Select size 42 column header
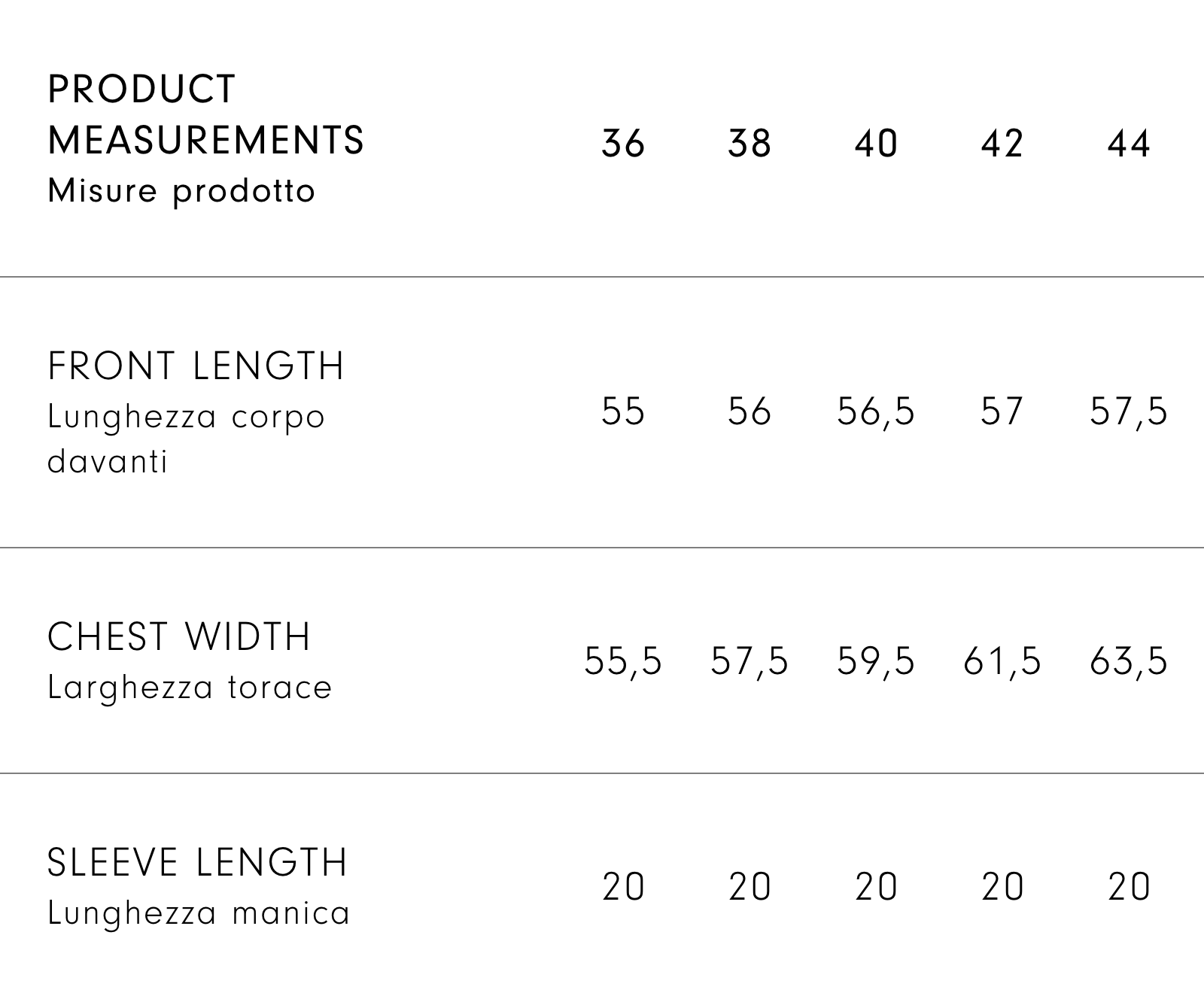This screenshot has width=1204, height=1002. [x=1002, y=143]
